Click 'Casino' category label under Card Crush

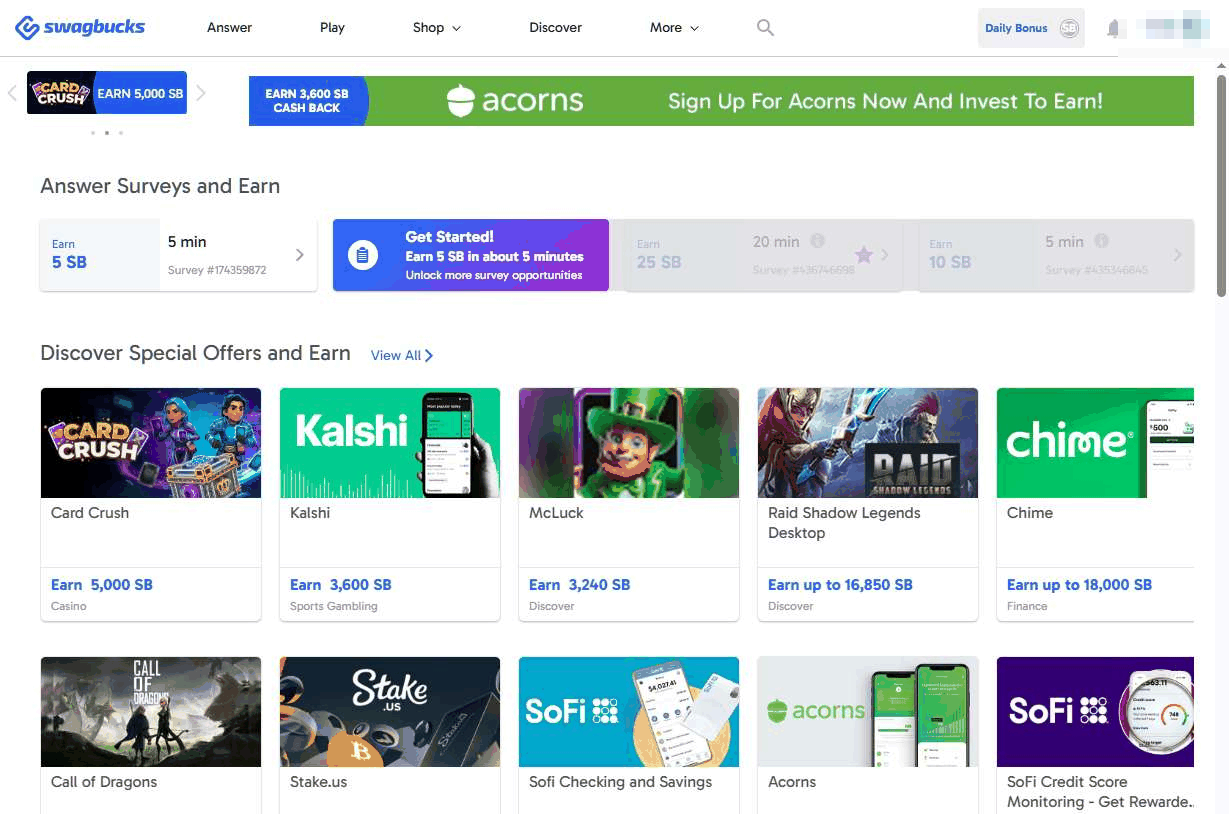69,606
